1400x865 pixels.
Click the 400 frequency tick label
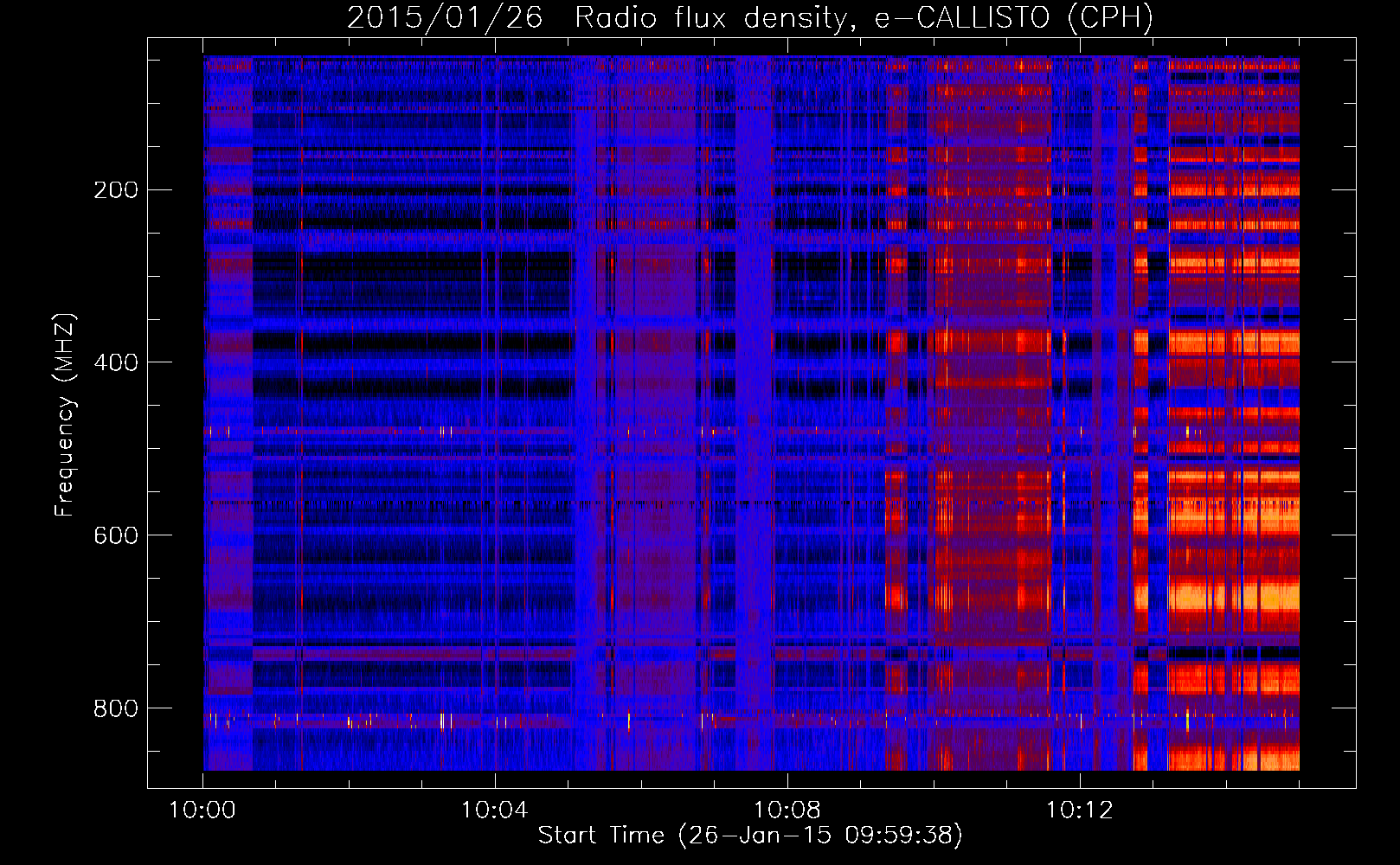point(116,362)
